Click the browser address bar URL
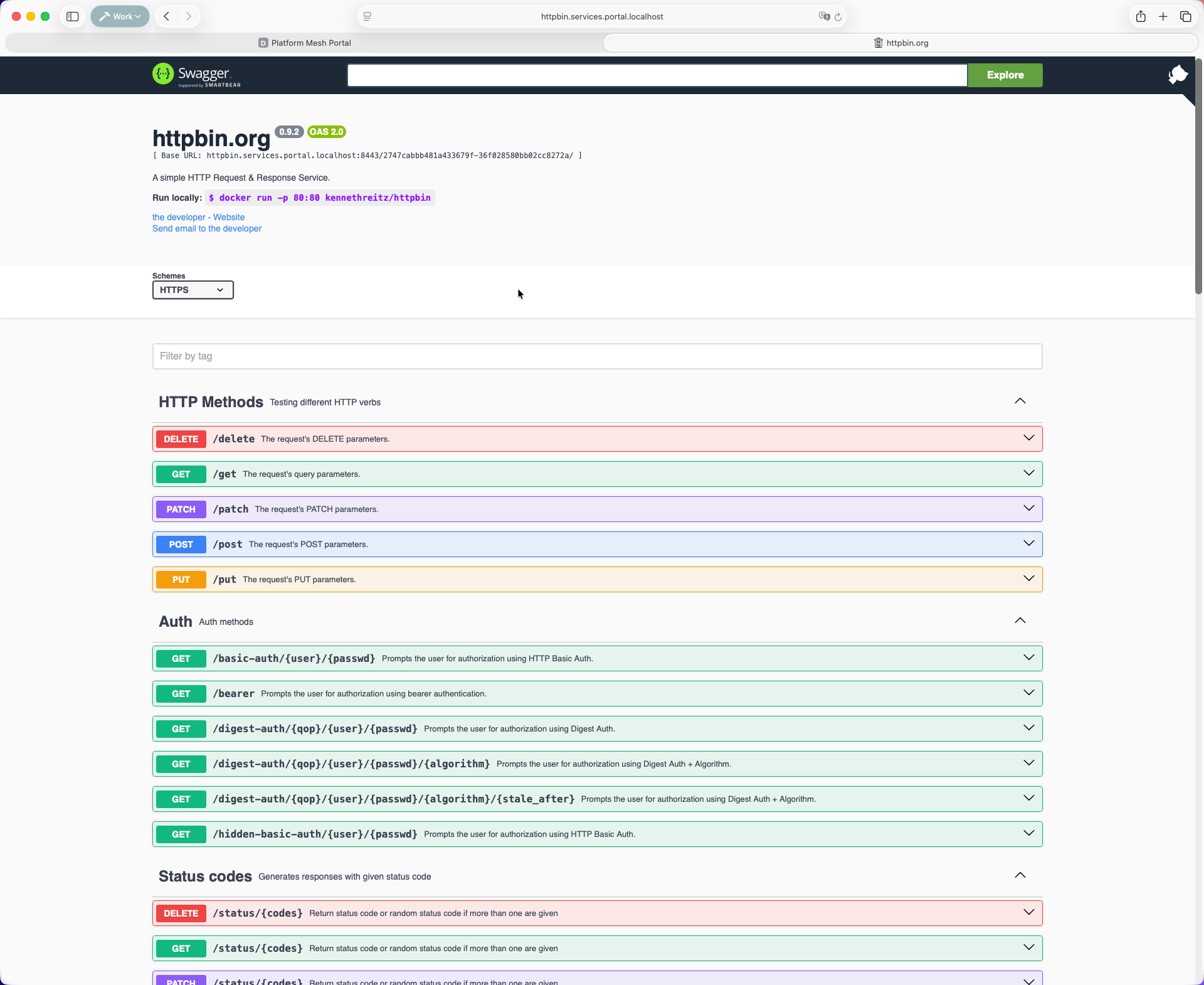The width and height of the screenshot is (1204, 985). pos(602,16)
